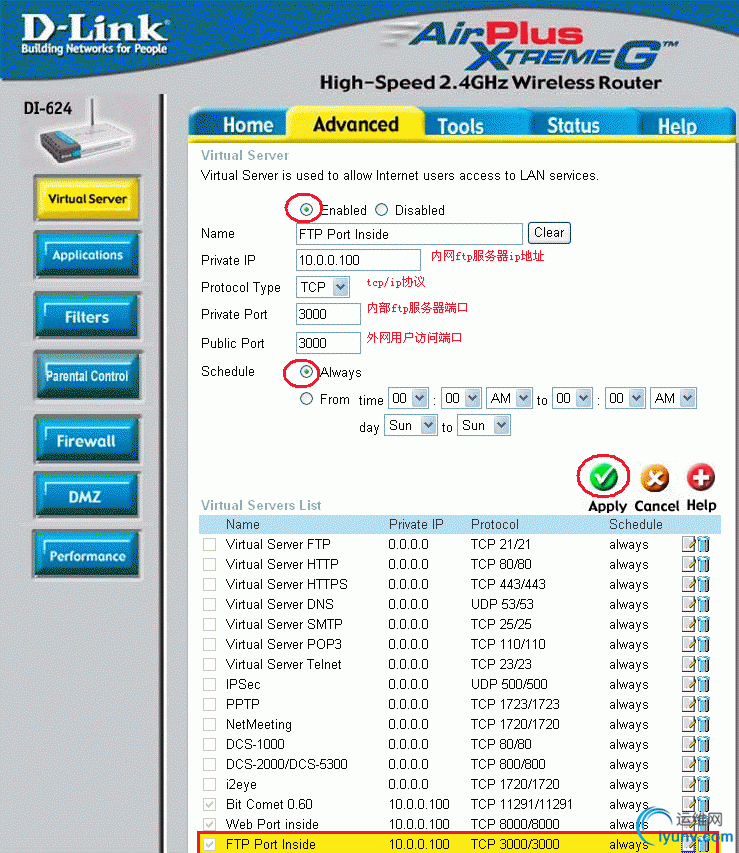Image resolution: width=739 pixels, height=853 pixels.
Task: Delete the Virtual Server DNS entry
Action: pyautogui.click(x=704, y=604)
